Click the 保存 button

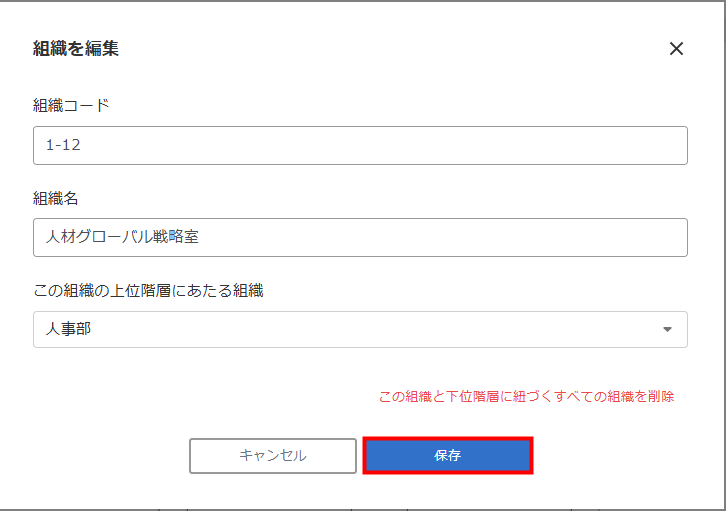coord(448,455)
